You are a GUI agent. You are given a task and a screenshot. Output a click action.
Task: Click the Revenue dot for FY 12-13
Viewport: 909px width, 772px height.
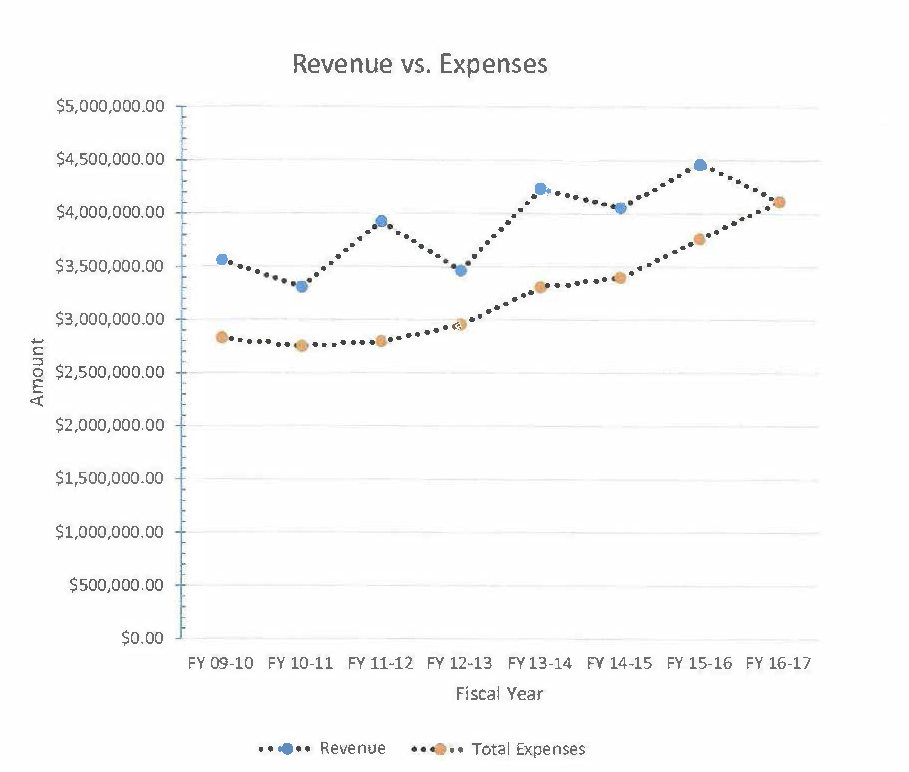461,270
